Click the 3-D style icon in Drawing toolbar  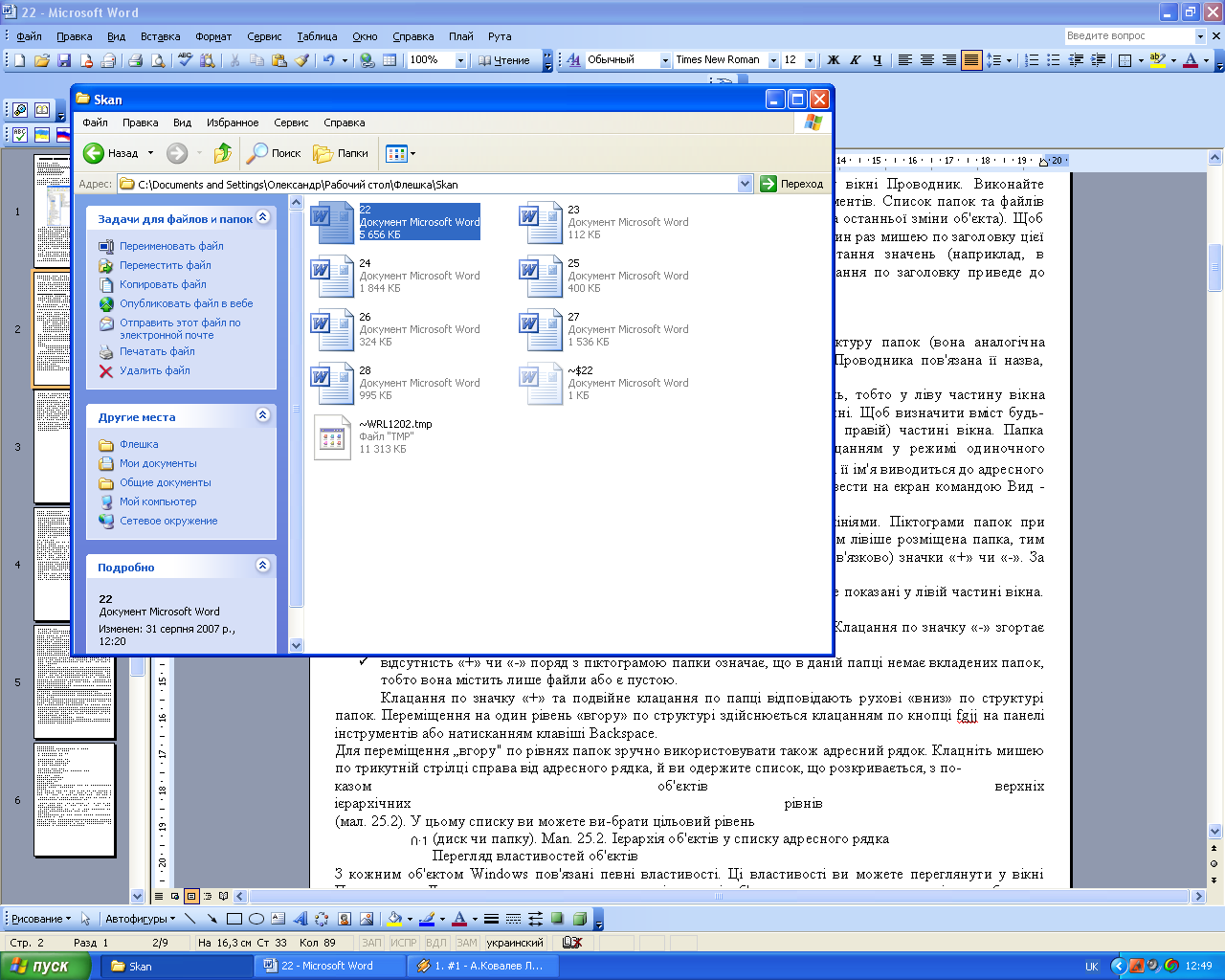click(579, 919)
